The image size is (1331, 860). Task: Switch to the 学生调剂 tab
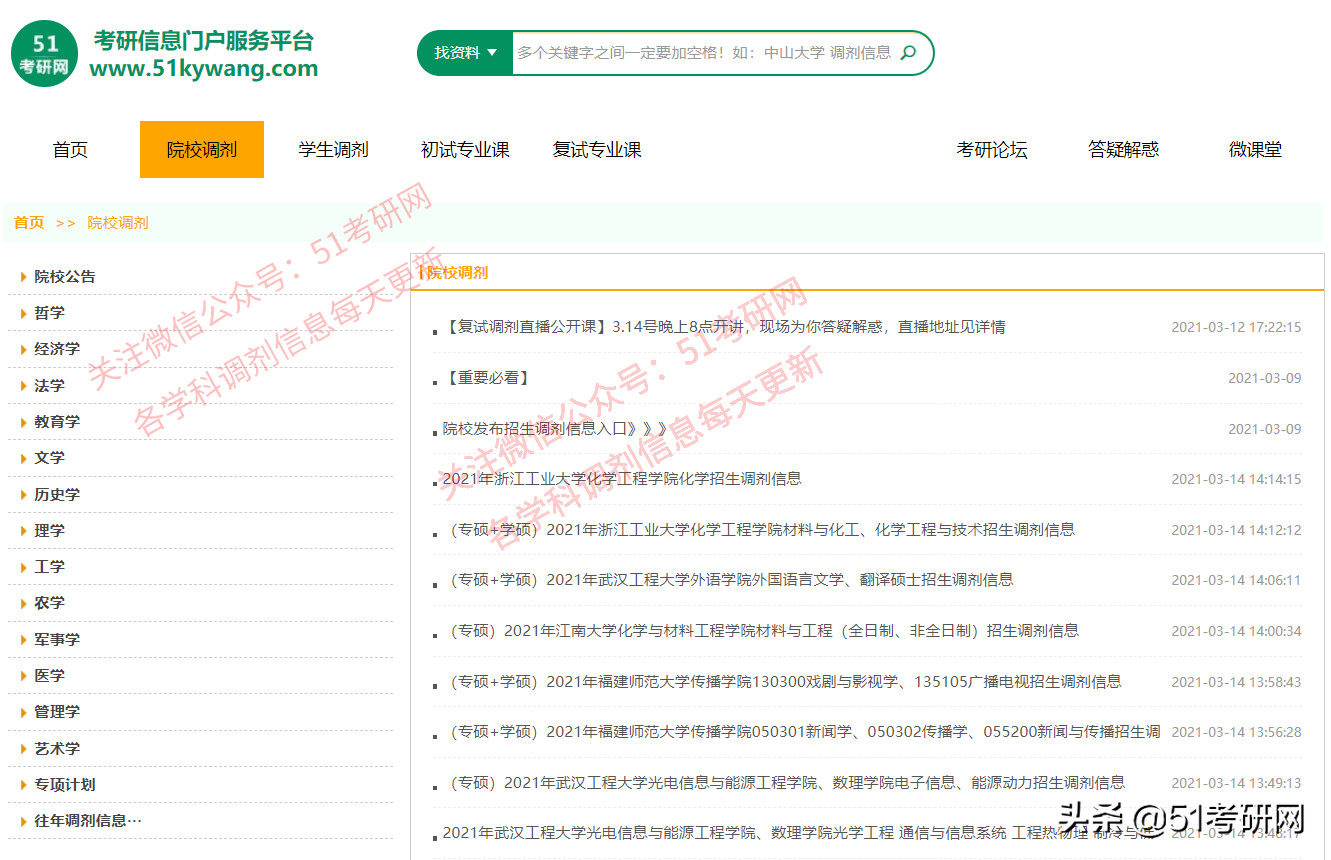[x=333, y=149]
